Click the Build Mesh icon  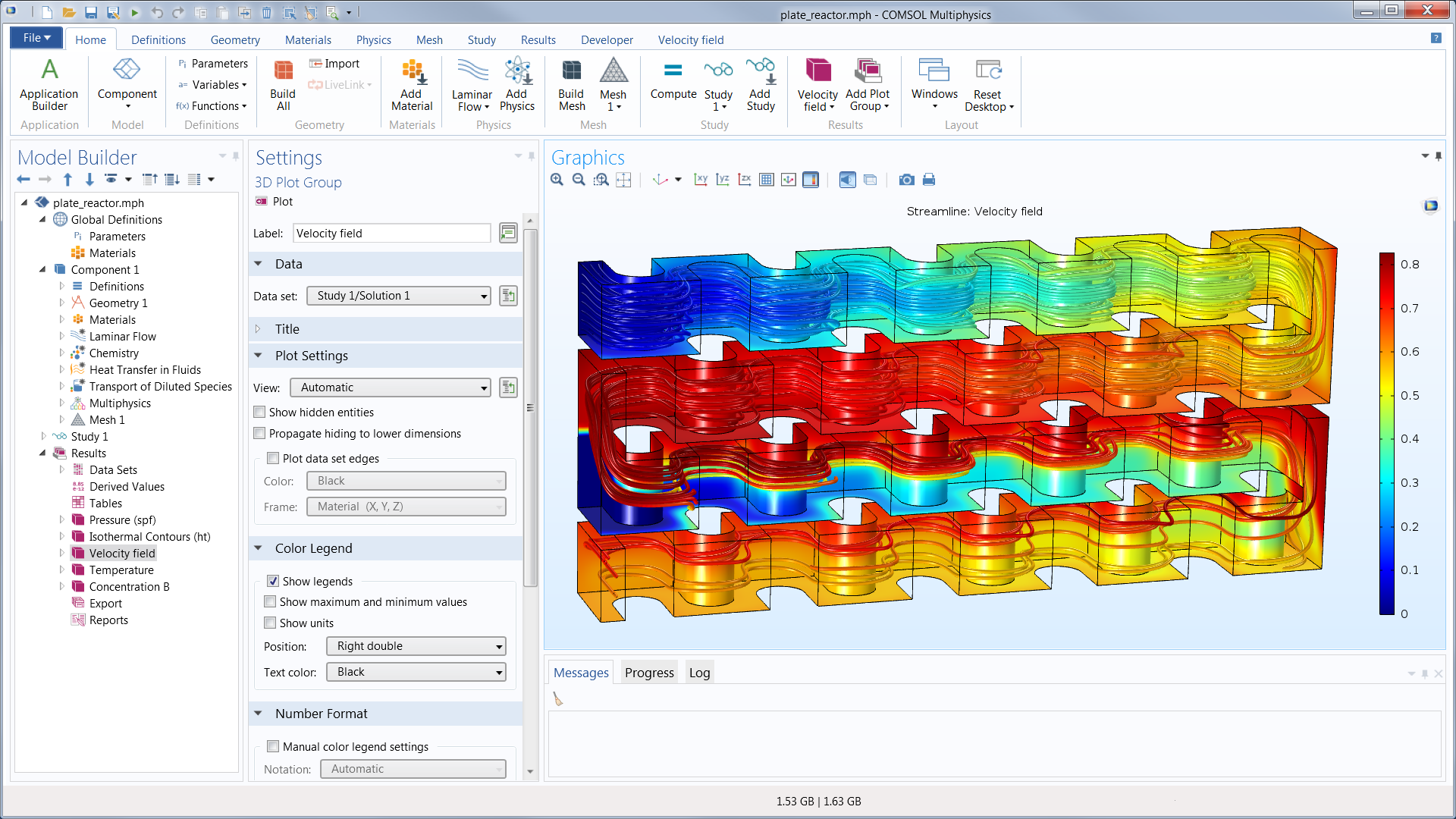point(572,83)
